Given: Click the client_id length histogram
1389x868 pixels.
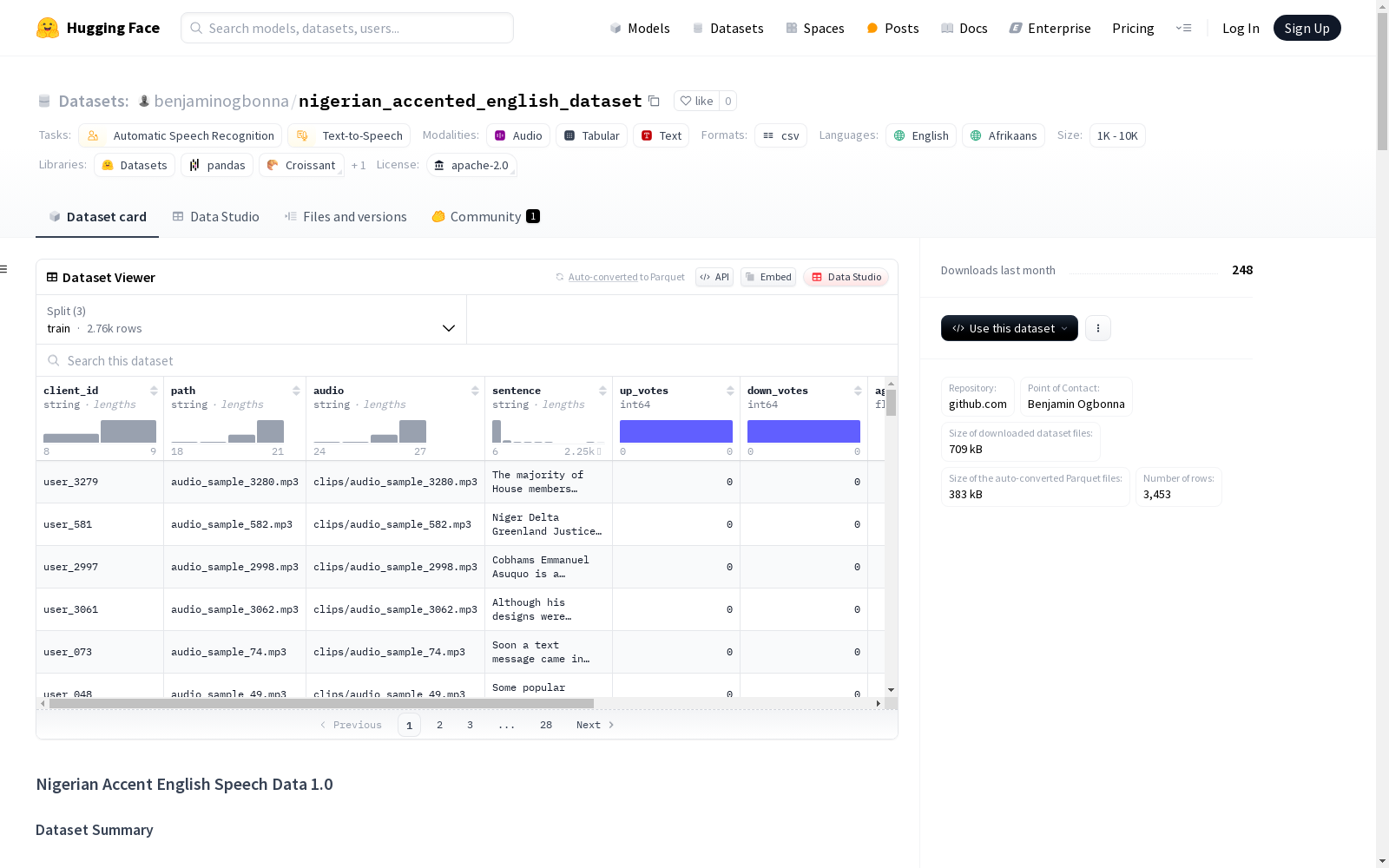Looking at the screenshot, I should tap(100, 431).
